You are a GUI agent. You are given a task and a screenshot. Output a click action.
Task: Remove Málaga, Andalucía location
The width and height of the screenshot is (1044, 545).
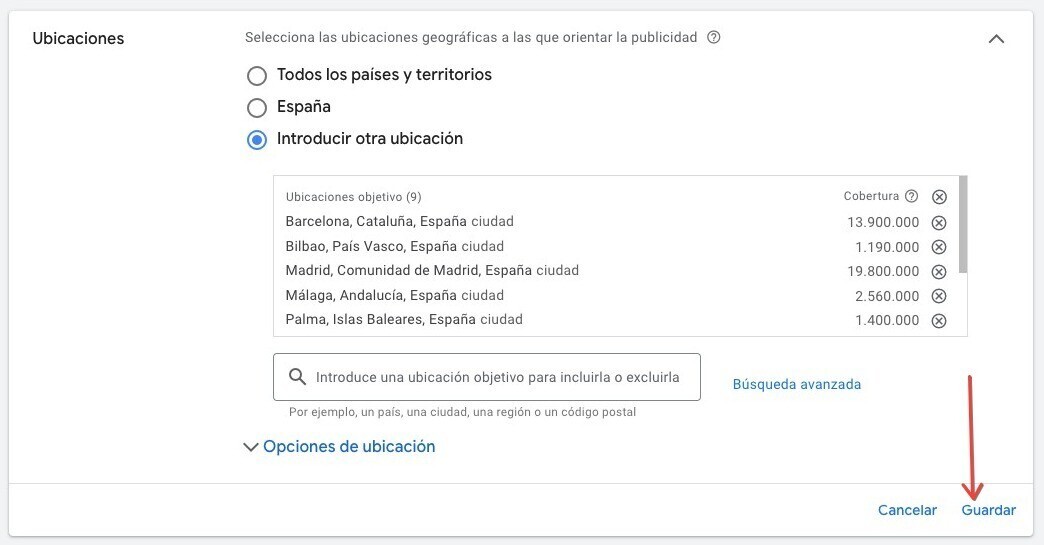[939, 296]
